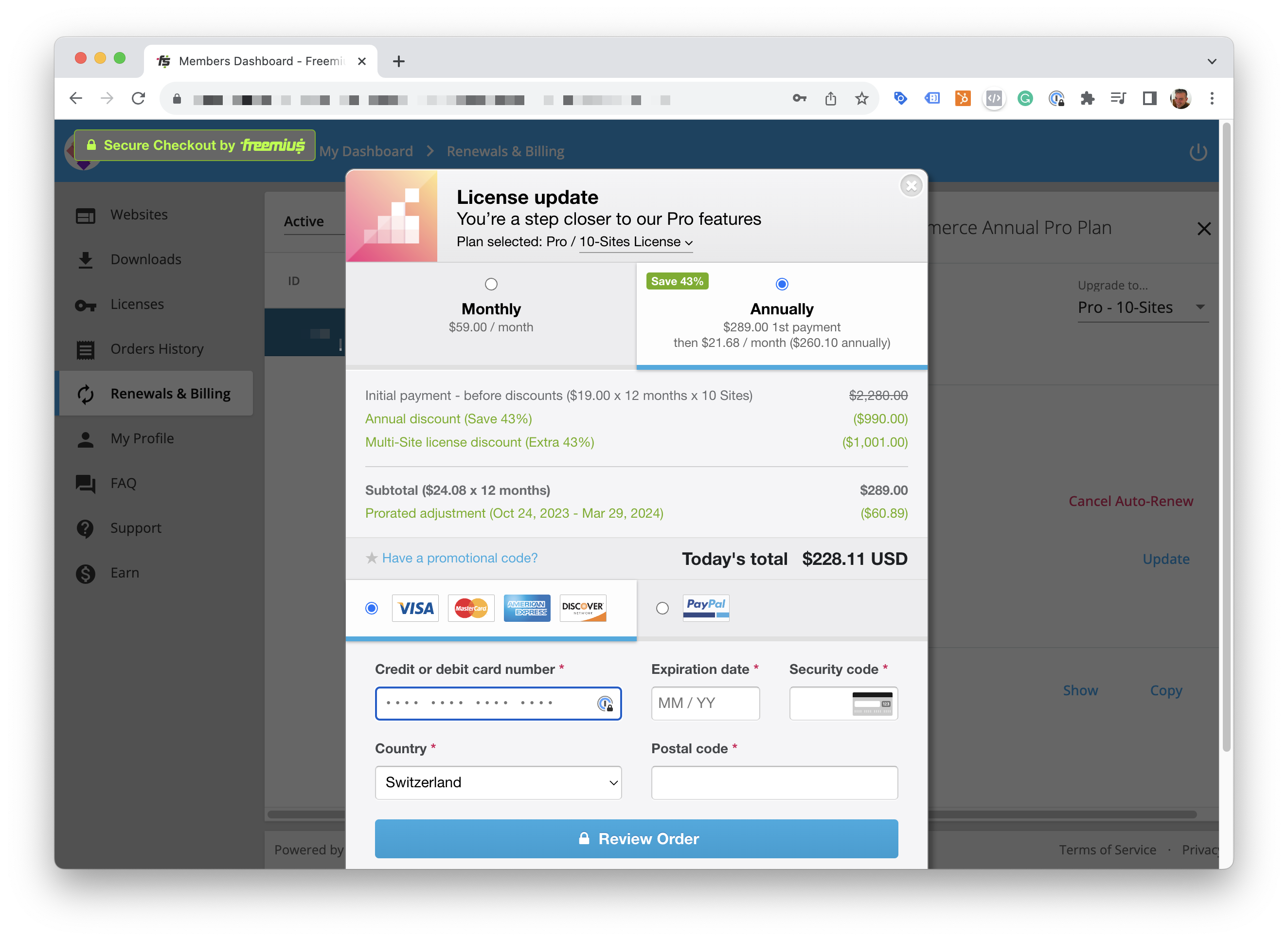This screenshot has height=941, width=1288.
Task: Click the Downloads arrow icon
Action: click(86, 260)
